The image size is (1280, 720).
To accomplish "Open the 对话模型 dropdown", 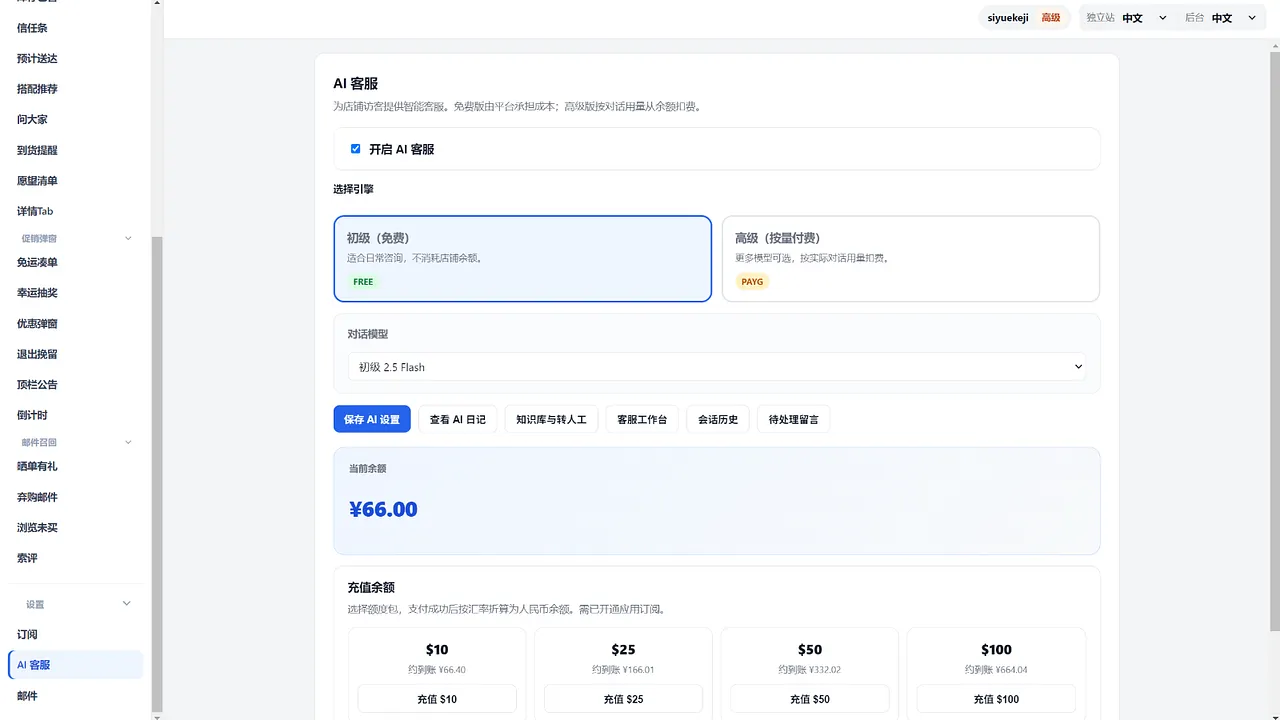I will pyautogui.click(x=717, y=367).
